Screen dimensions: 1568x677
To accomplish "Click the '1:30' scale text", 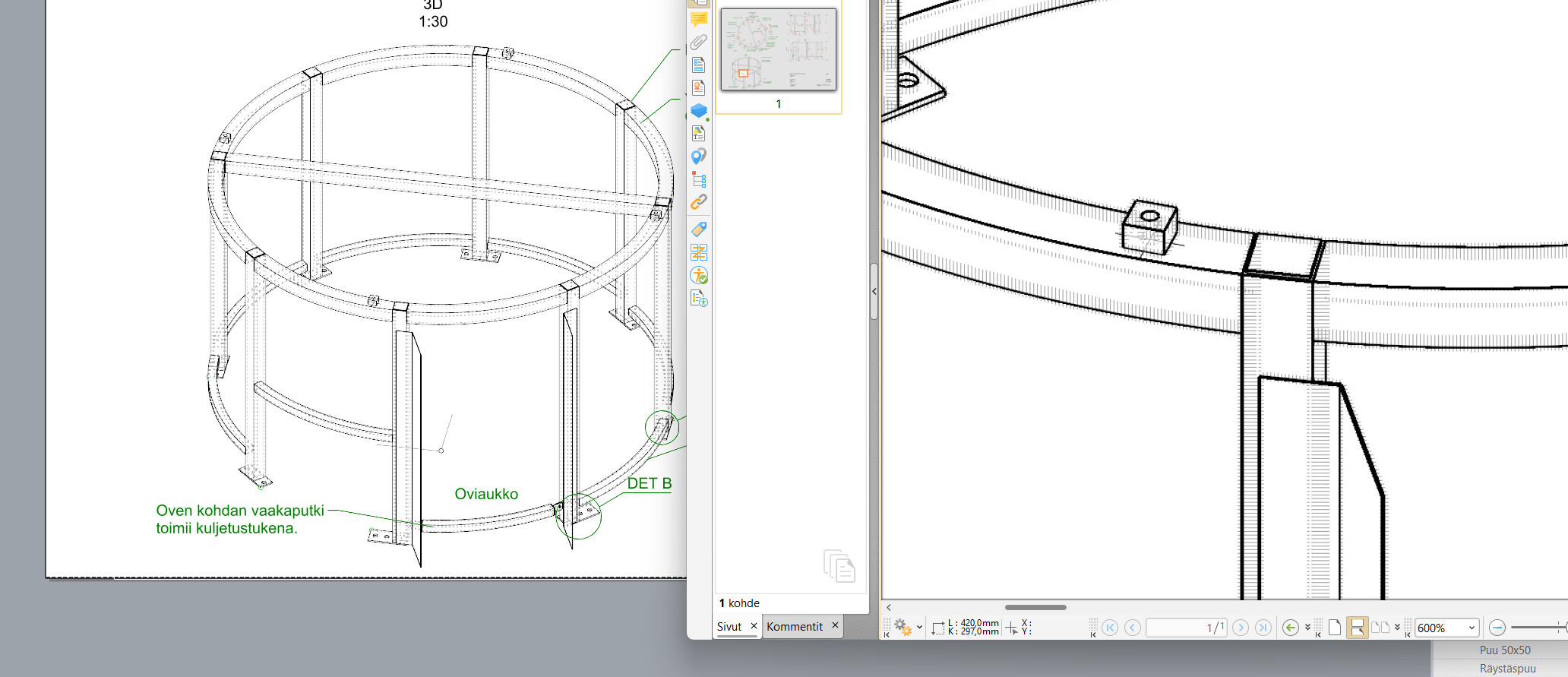I will [433, 22].
